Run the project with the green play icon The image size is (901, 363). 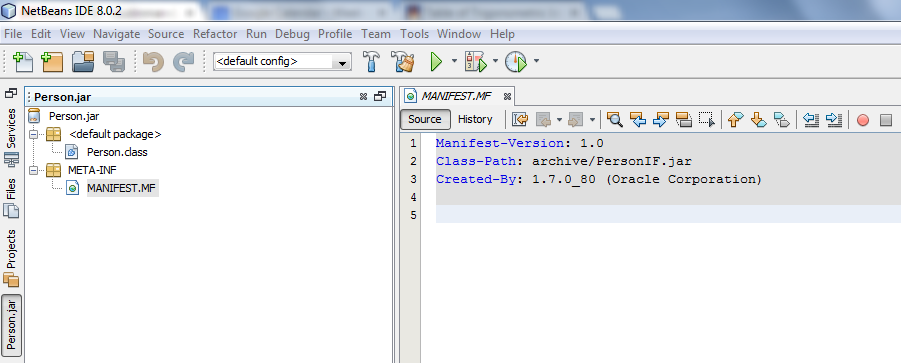pyautogui.click(x=437, y=61)
